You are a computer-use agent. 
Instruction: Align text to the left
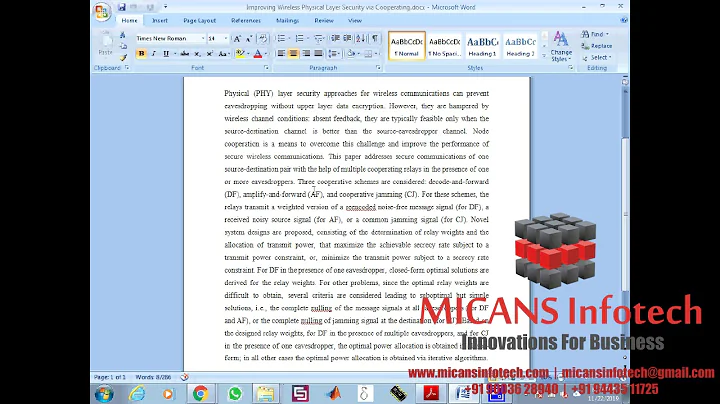281,54
